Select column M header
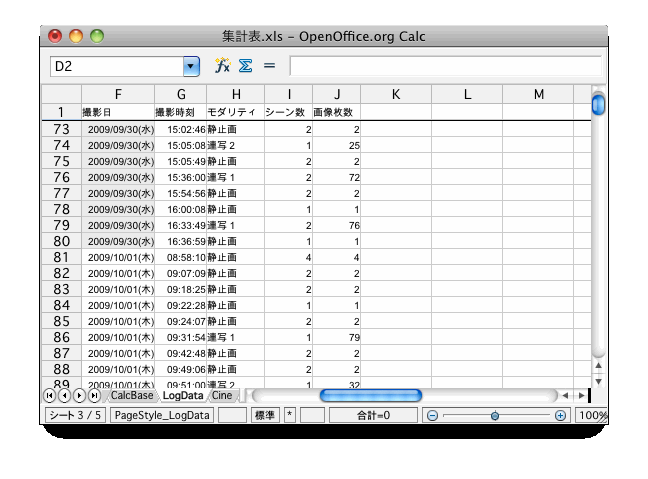This screenshot has height=479, width=648. pyautogui.click(x=538, y=94)
